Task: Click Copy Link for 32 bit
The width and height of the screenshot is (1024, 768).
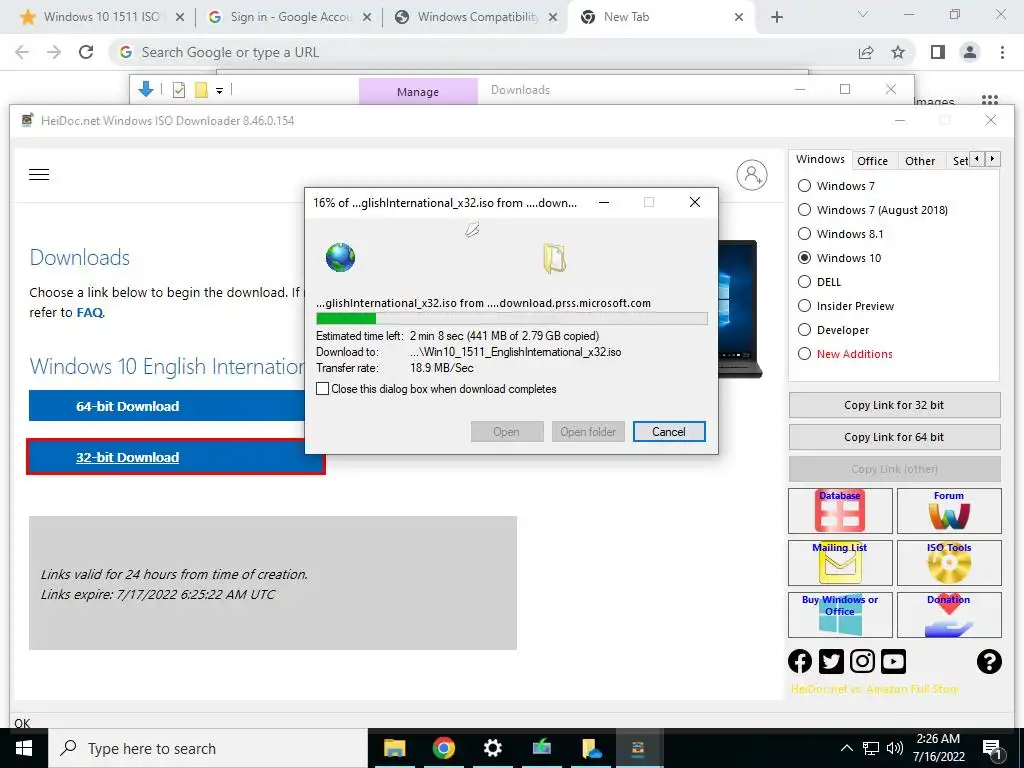Action: 894,405
